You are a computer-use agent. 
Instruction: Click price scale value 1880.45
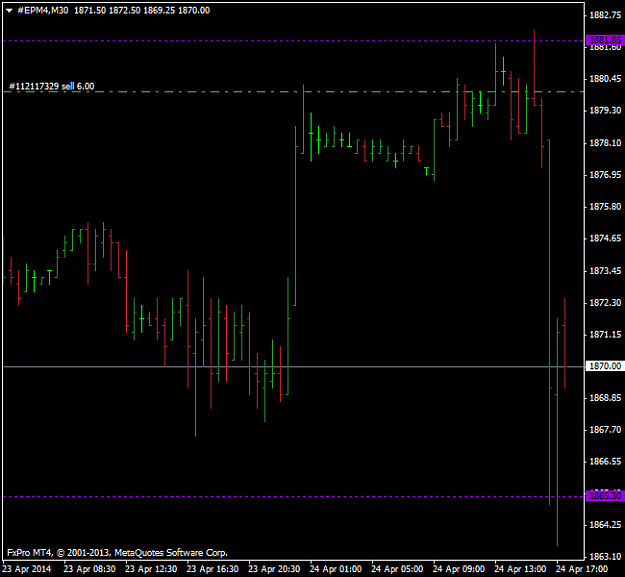pyautogui.click(x=605, y=79)
